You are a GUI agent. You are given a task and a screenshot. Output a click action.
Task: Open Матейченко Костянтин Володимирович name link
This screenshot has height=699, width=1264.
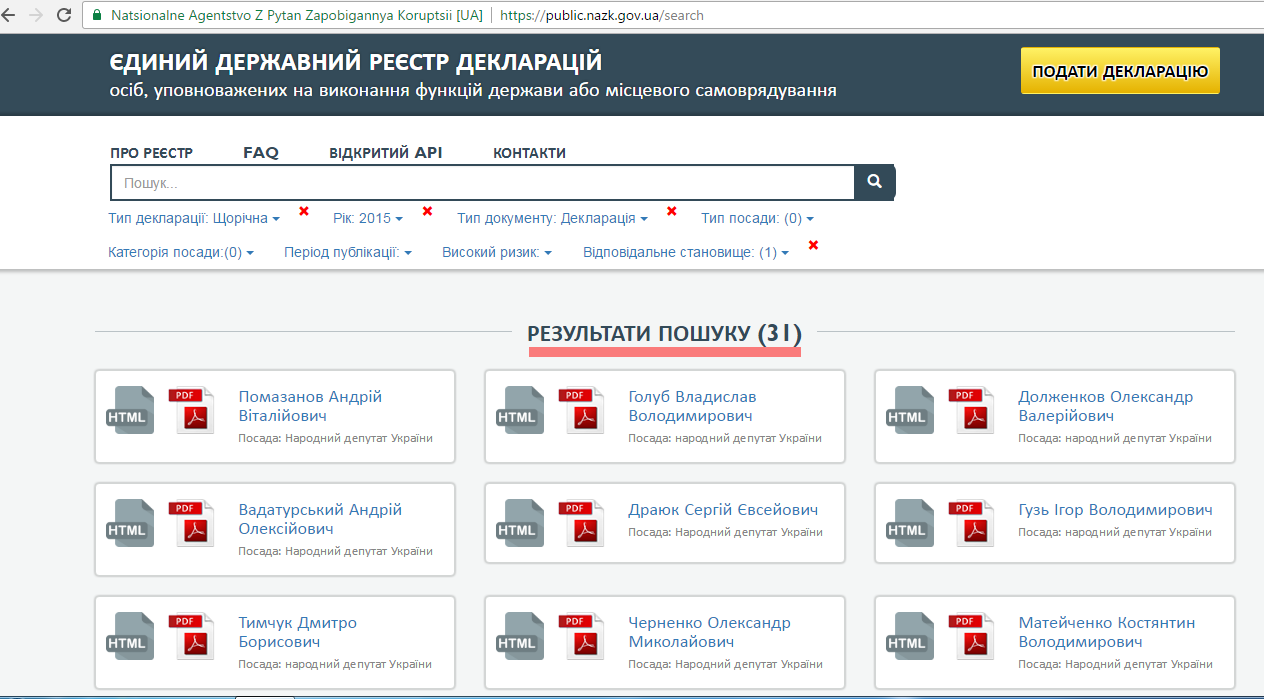point(1106,632)
